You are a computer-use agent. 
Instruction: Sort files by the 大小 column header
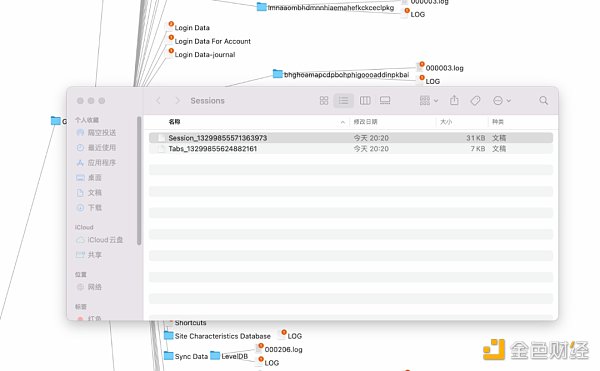tap(446, 122)
